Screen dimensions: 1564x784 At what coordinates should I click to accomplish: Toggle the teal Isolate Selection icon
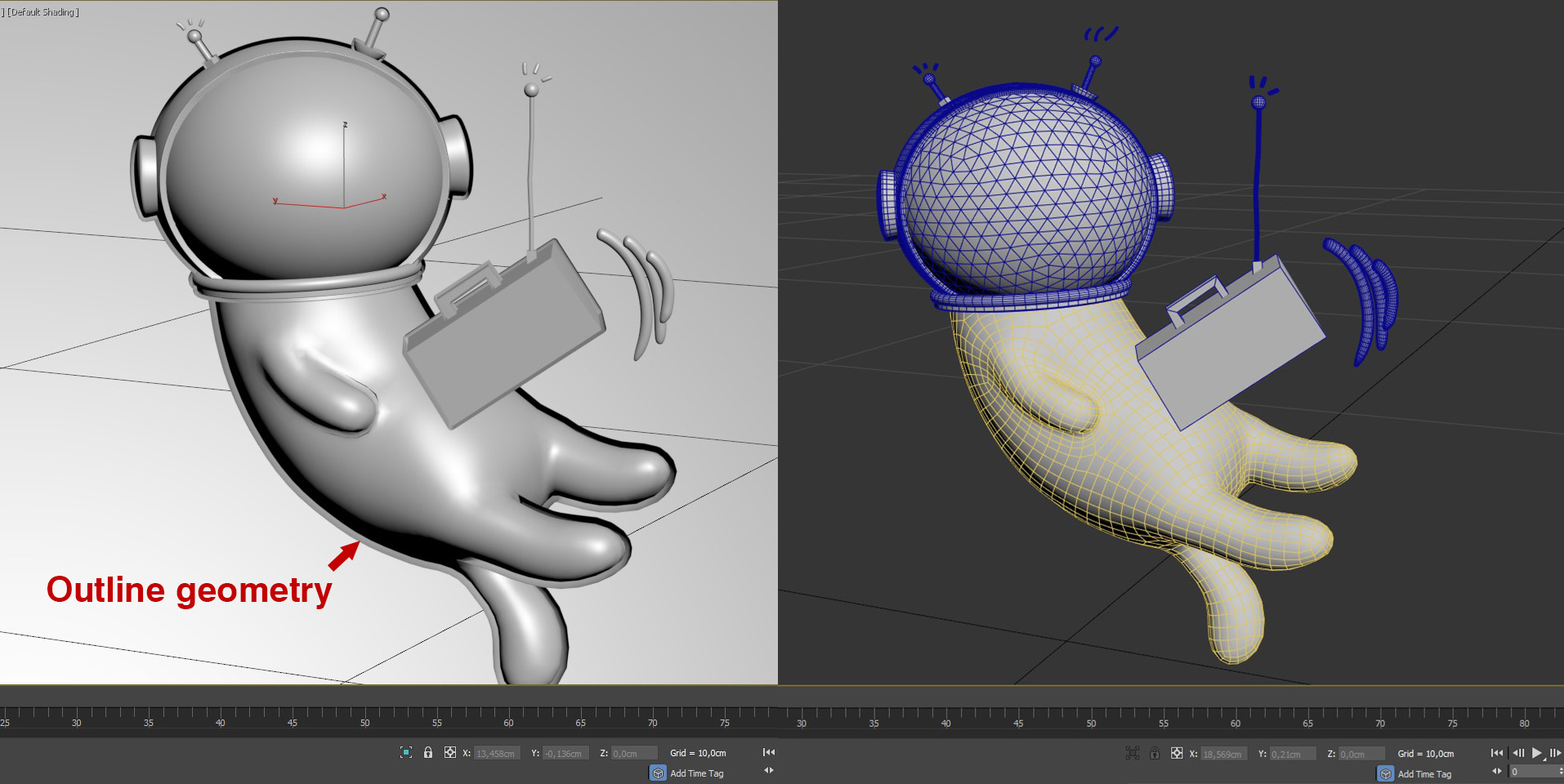tap(406, 752)
